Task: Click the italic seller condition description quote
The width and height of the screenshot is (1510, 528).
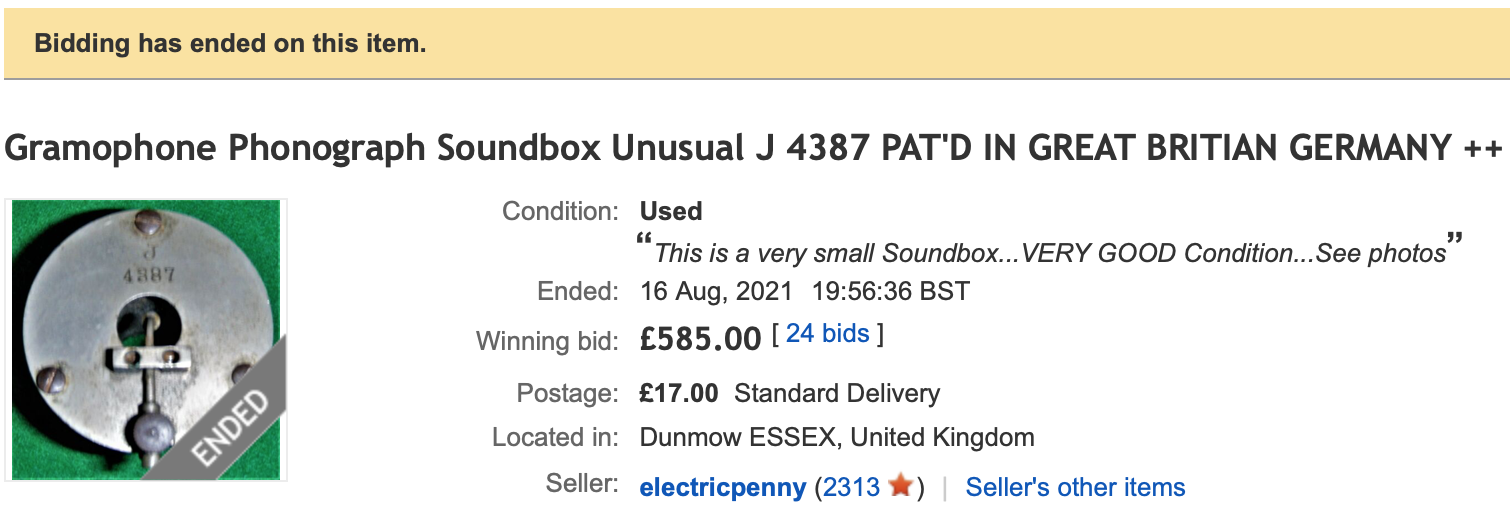Action: click(1050, 253)
